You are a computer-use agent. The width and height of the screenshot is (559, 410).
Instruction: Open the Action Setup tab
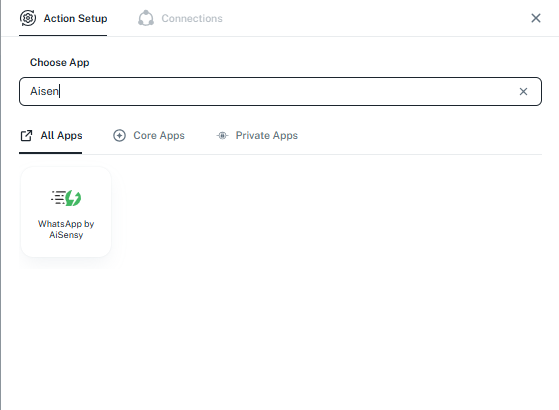click(63, 18)
